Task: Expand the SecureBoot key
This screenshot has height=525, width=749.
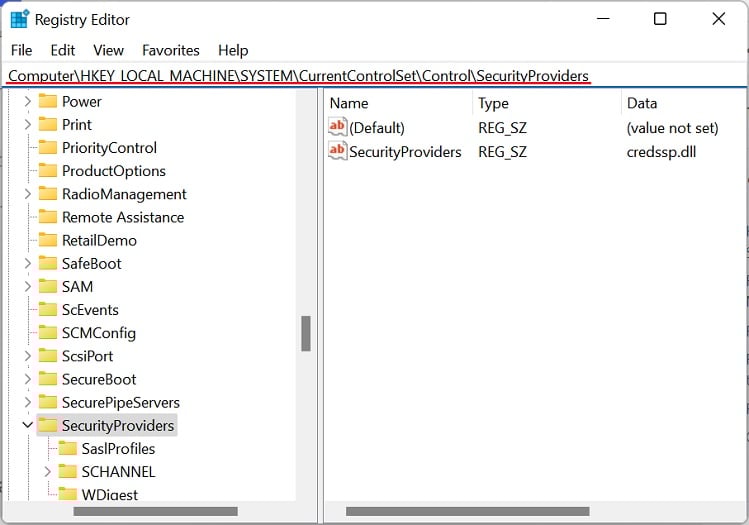Action: tap(27, 379)
